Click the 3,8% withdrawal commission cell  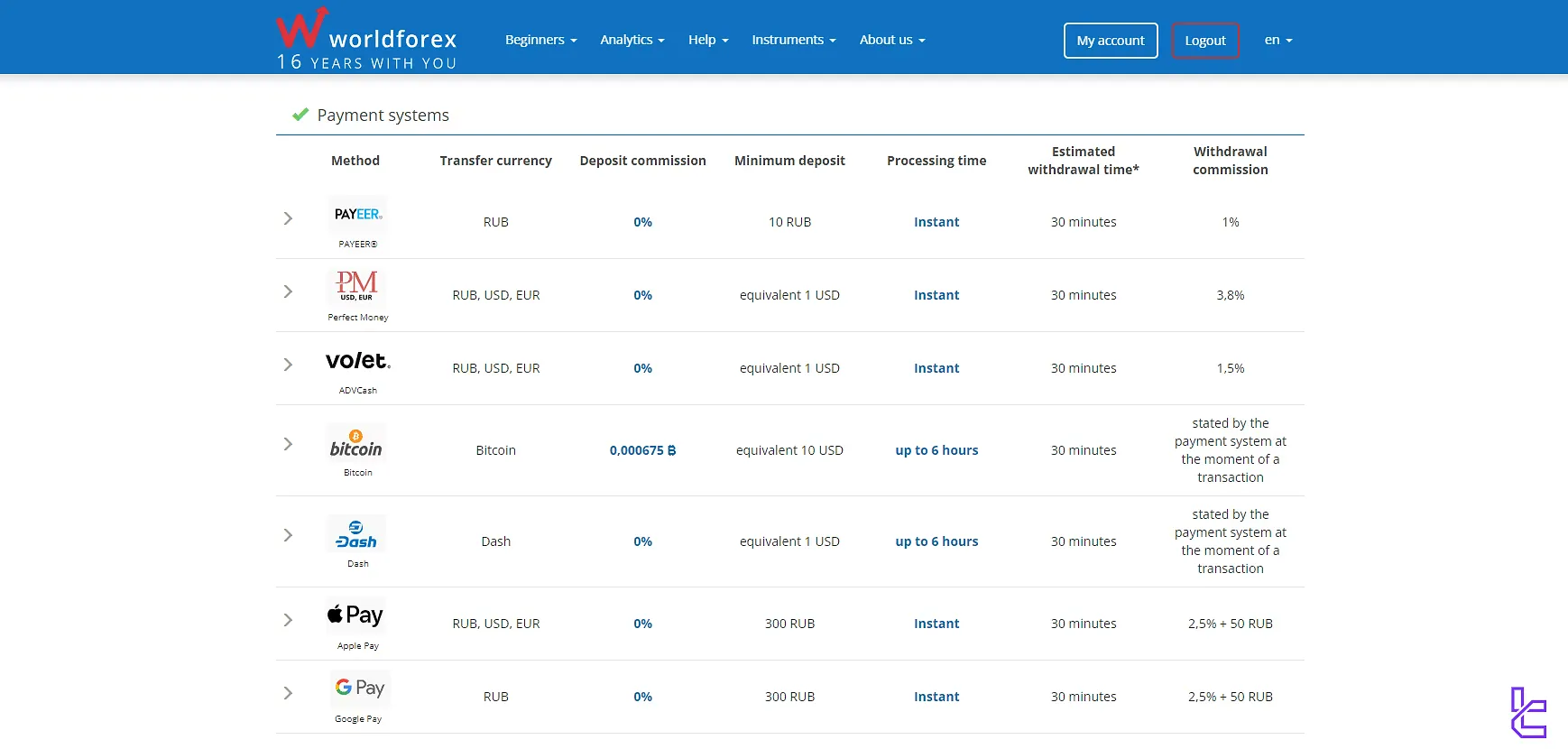click(x=1231, y=295)
